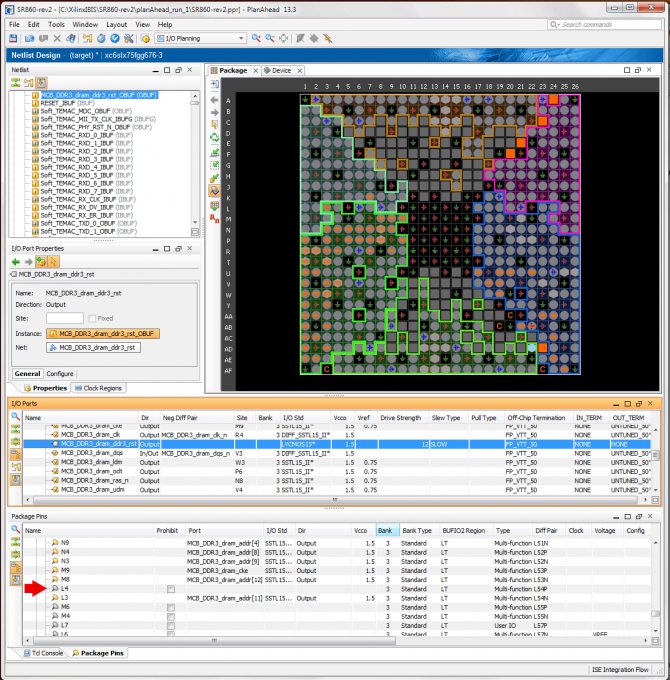Close the Package tab
Viewport: 670px width, 680px height.
pyautogui.click(x=255, y=71)
